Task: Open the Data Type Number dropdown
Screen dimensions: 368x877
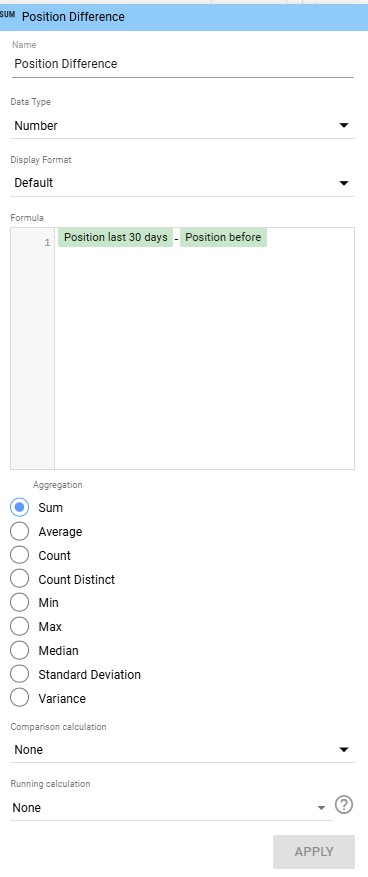Action: 182,126
